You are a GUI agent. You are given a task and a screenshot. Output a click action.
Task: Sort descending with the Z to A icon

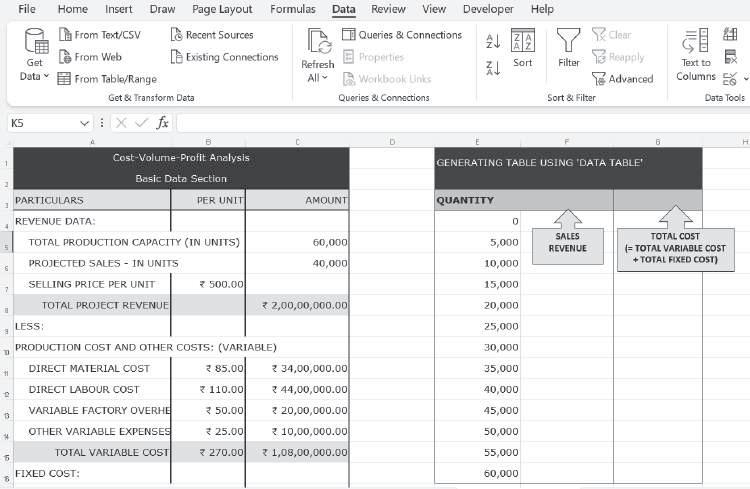(493, 68)
